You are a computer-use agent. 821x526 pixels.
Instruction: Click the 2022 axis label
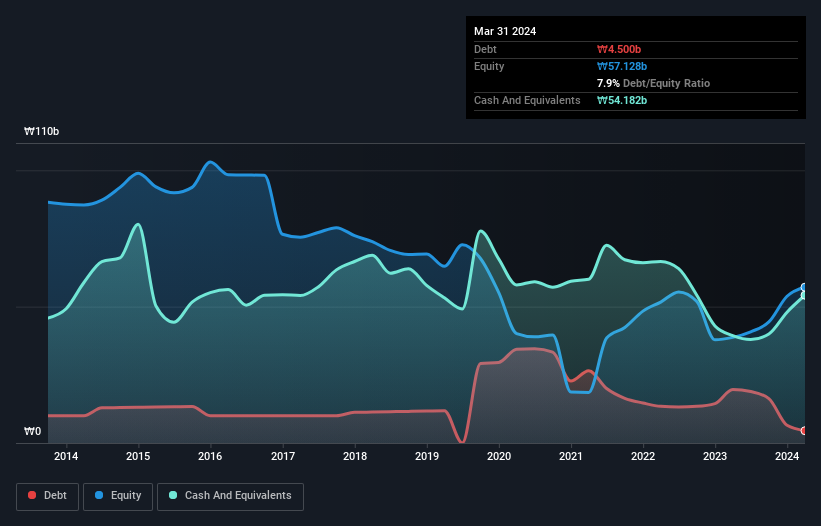point(643,456)
